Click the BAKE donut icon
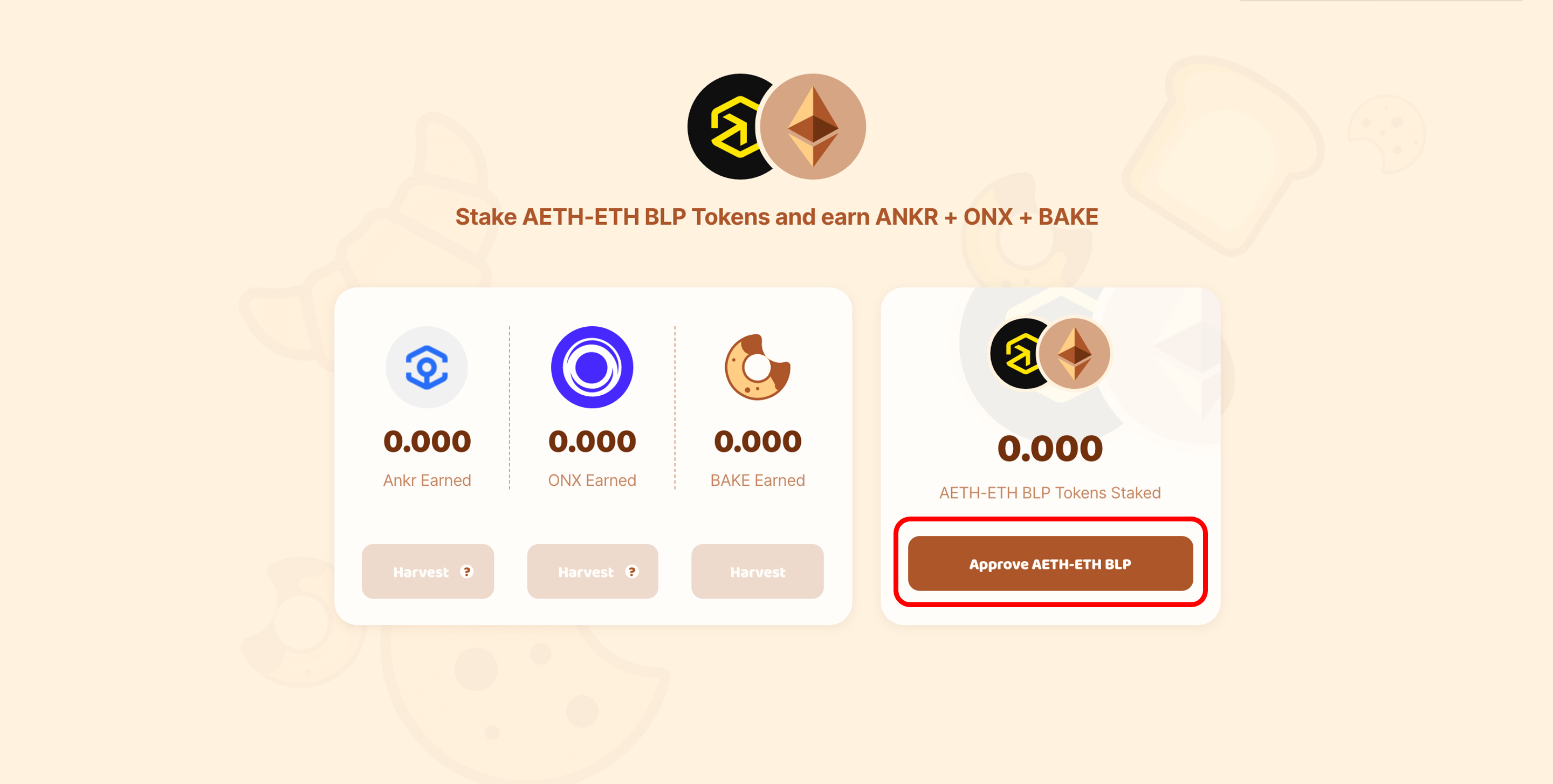 [x=757, y=367]
